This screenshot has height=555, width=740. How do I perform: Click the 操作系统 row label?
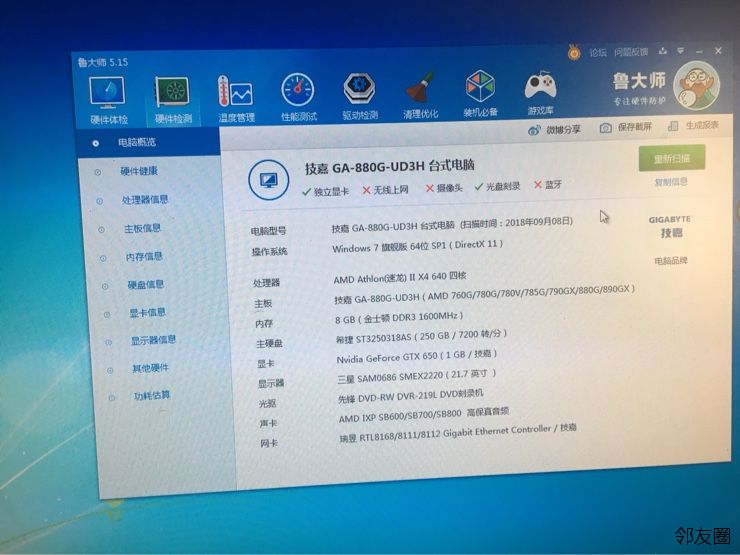(269, 252)
